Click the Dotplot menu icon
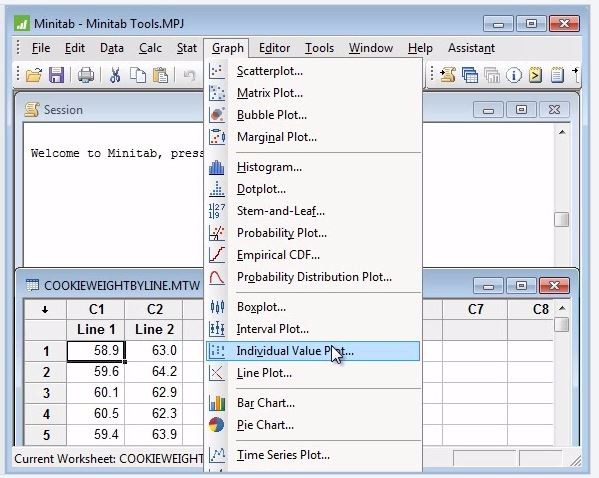Image resolution: width=599 pixels, height=478 pixels. (217, 189)
